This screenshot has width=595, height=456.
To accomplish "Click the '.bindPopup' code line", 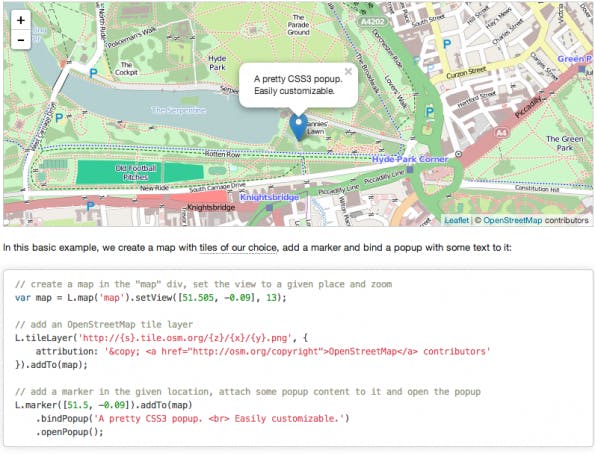I will pos(192,418).
